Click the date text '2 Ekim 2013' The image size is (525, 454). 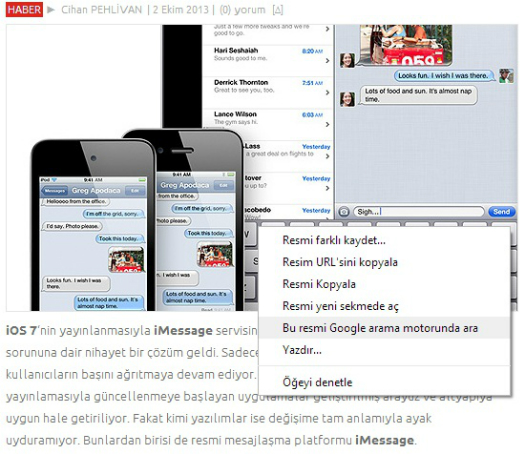tap(181, 10)
